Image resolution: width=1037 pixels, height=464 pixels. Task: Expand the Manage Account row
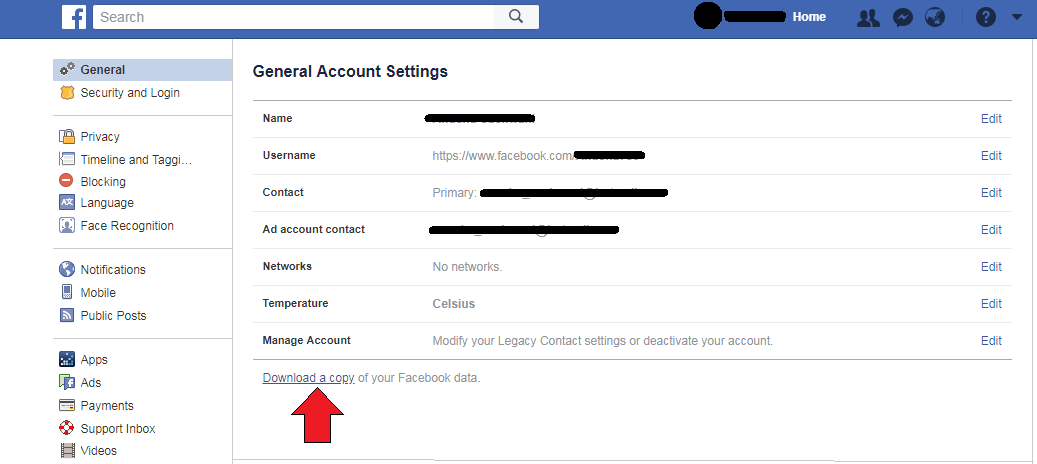pos(632,341)
